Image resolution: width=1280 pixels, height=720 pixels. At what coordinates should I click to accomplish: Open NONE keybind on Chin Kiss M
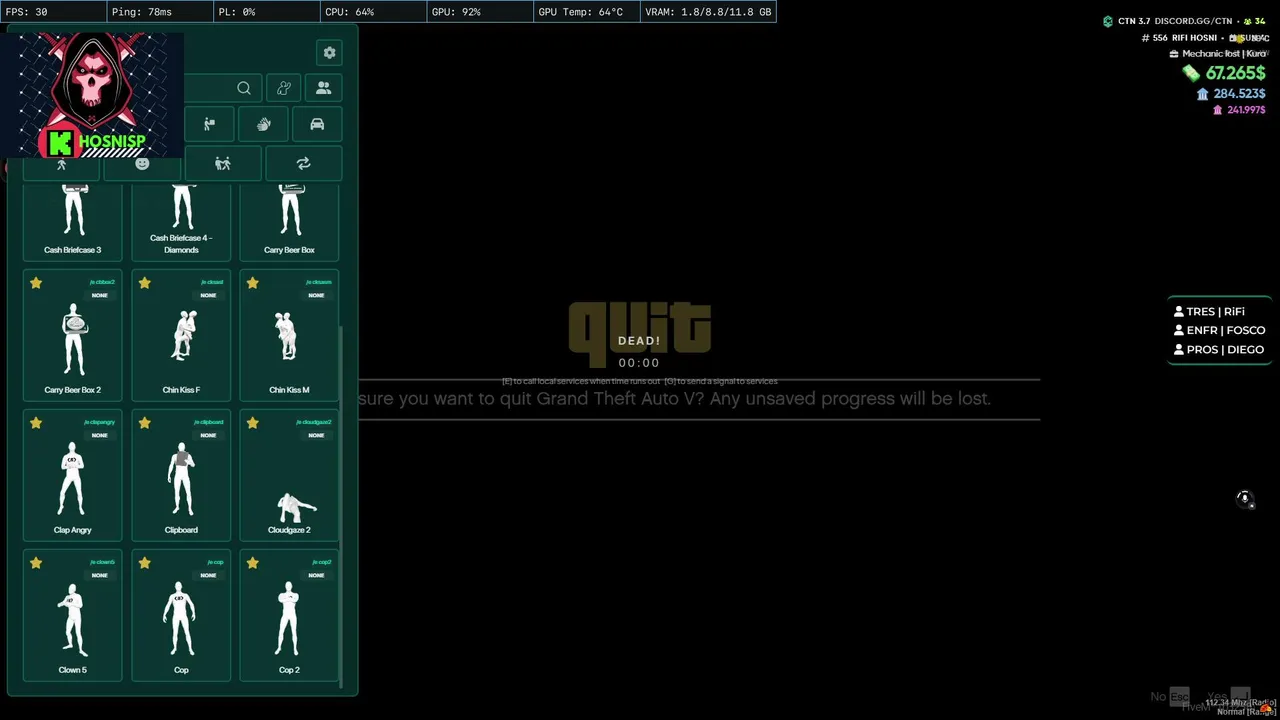316,295
